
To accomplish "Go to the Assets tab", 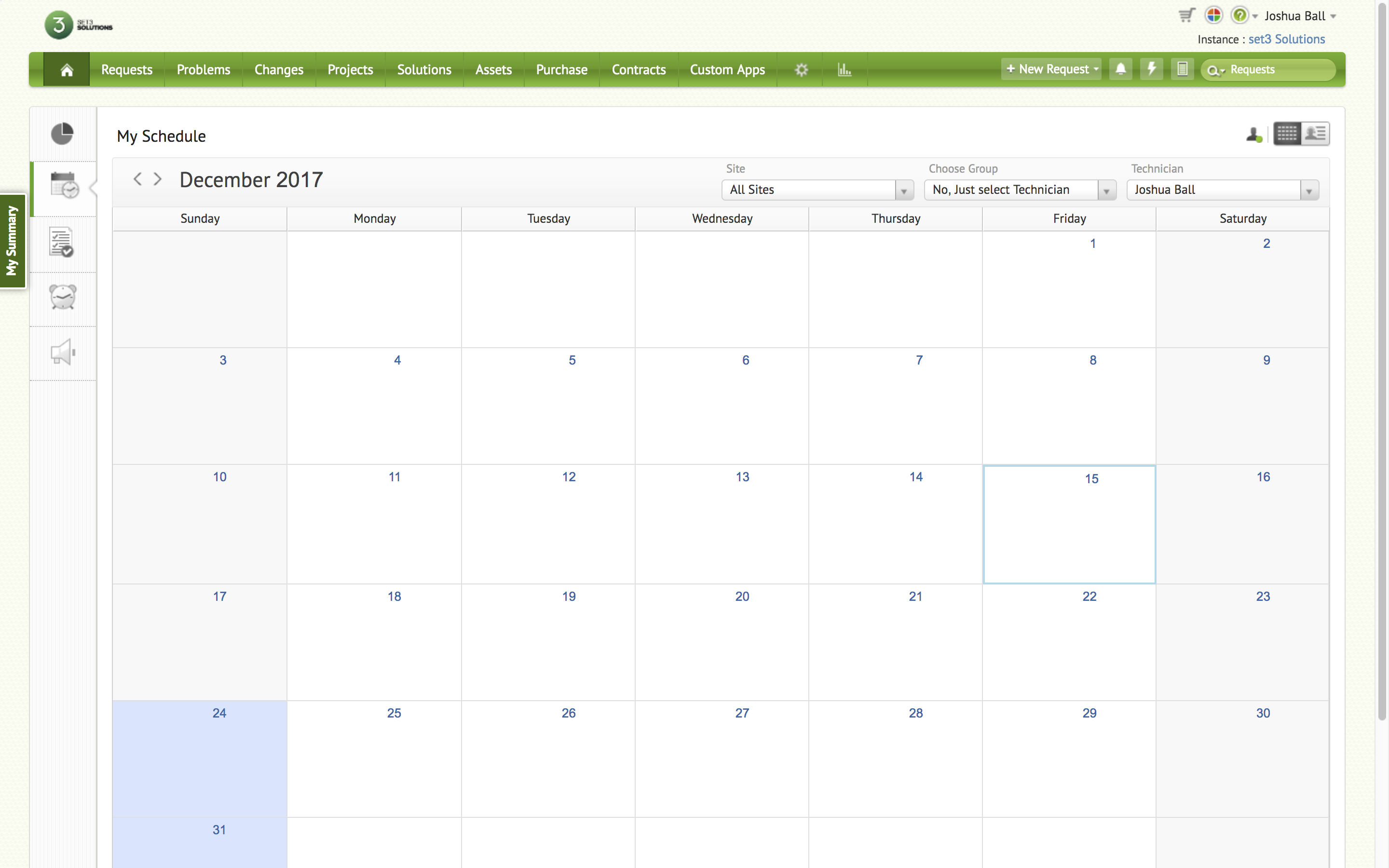I will (493, 69).
